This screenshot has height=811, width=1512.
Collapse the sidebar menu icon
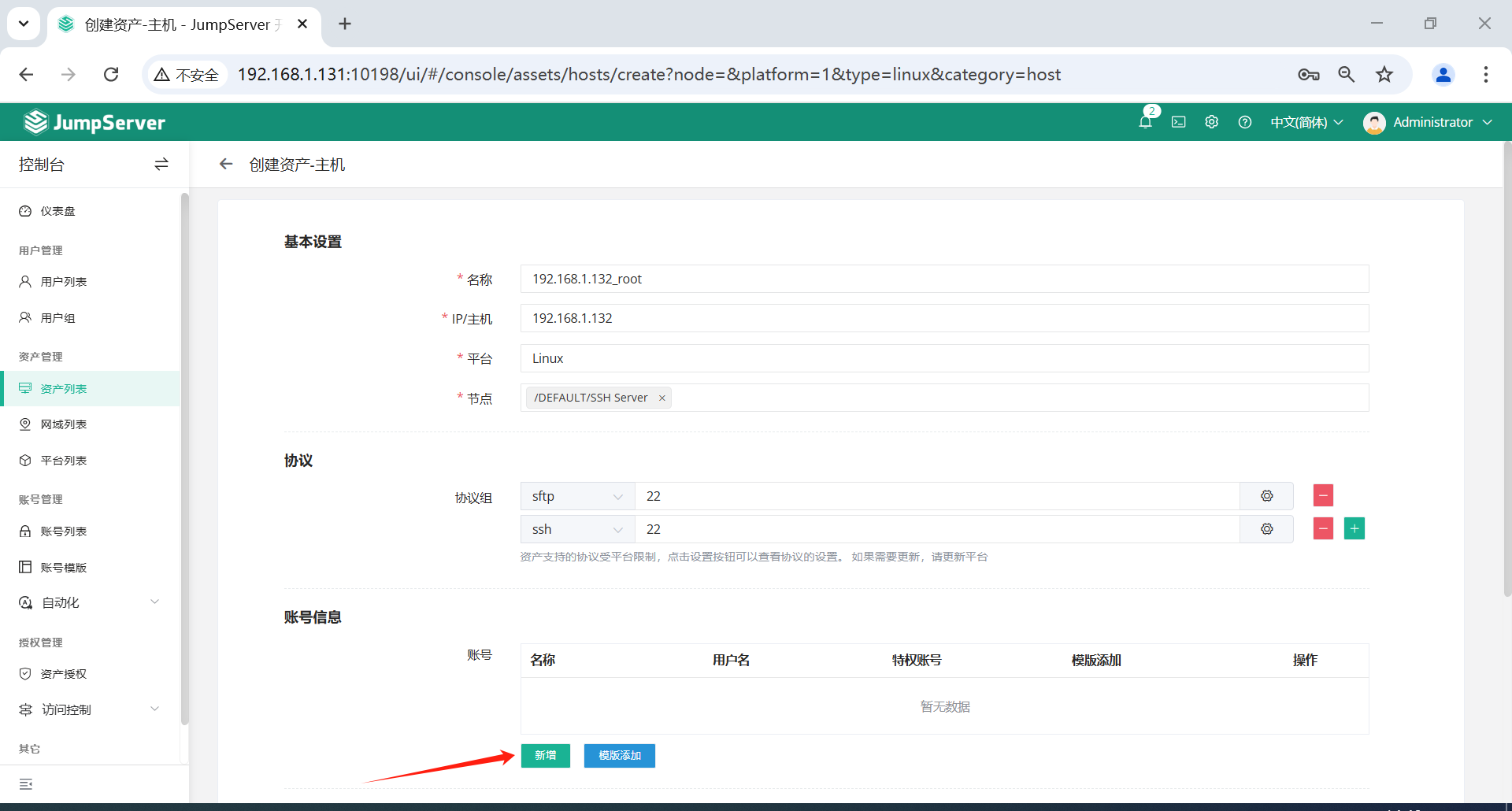26,784
